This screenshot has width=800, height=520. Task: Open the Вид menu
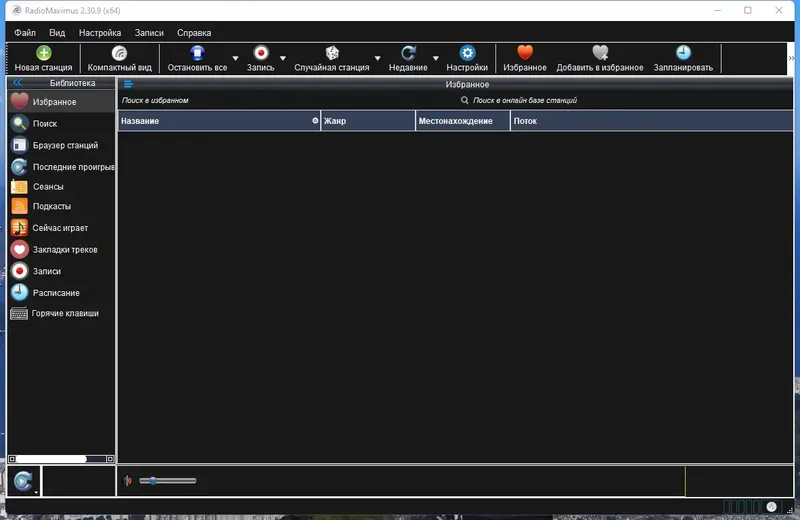[57, 33]
